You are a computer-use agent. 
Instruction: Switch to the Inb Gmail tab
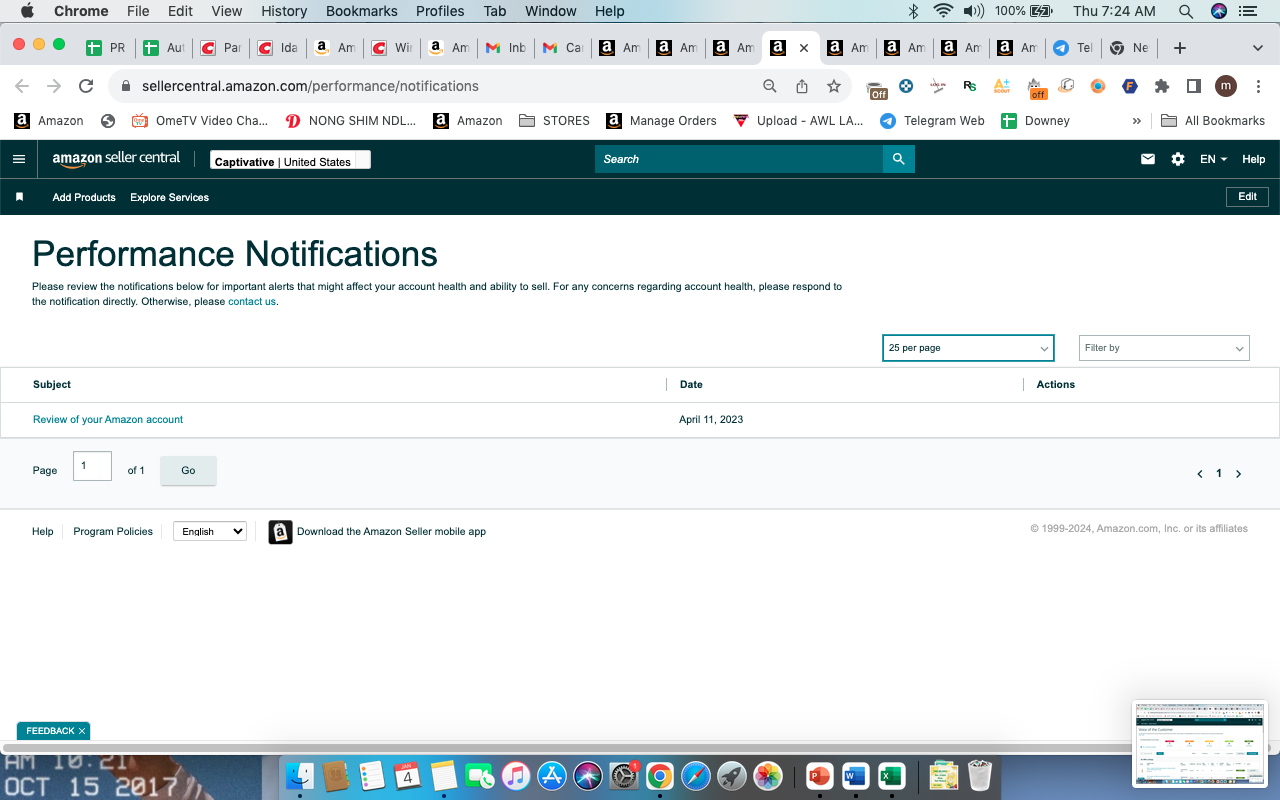pyautogui.click(x=507, y=48)
